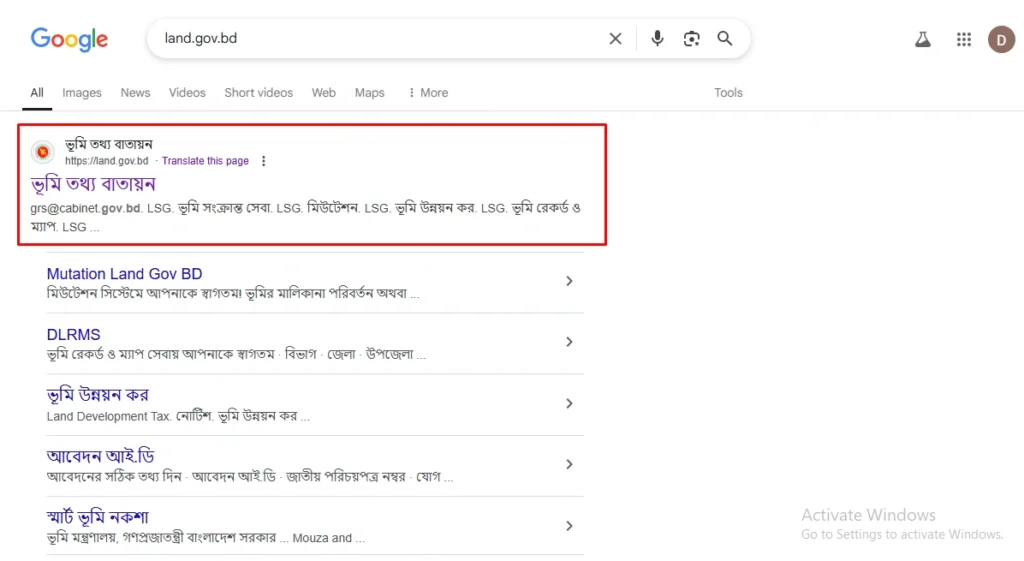Click the Land Development Tax description text

click(x=108, y=417)
